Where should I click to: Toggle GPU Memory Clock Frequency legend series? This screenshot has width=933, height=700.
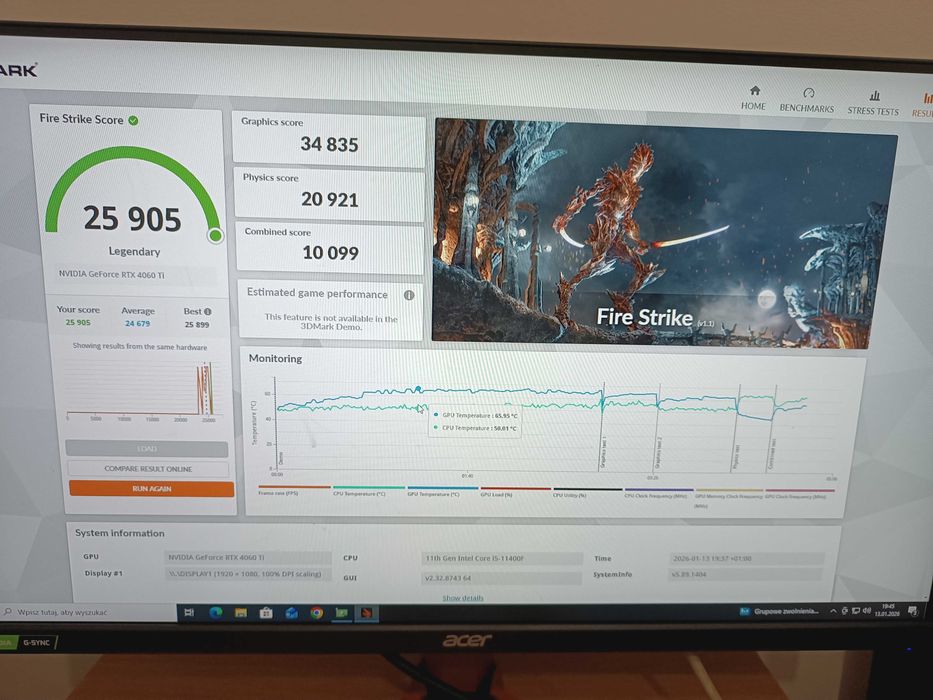click(728, 496)
